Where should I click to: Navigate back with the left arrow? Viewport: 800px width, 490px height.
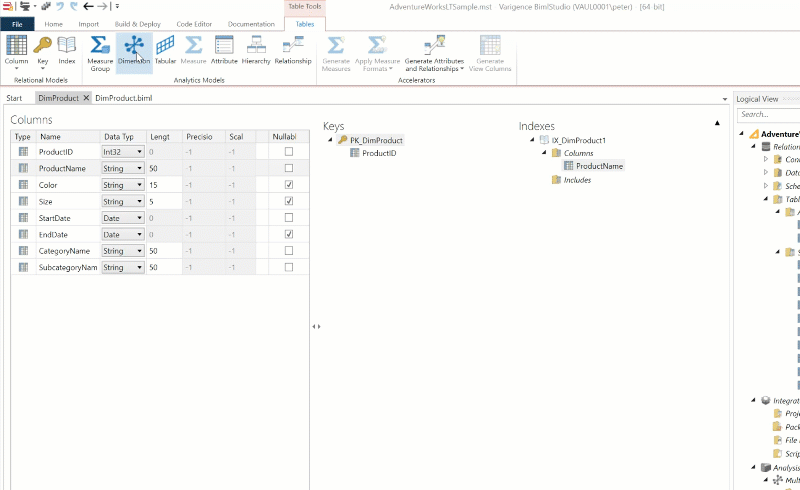(88, 7)
